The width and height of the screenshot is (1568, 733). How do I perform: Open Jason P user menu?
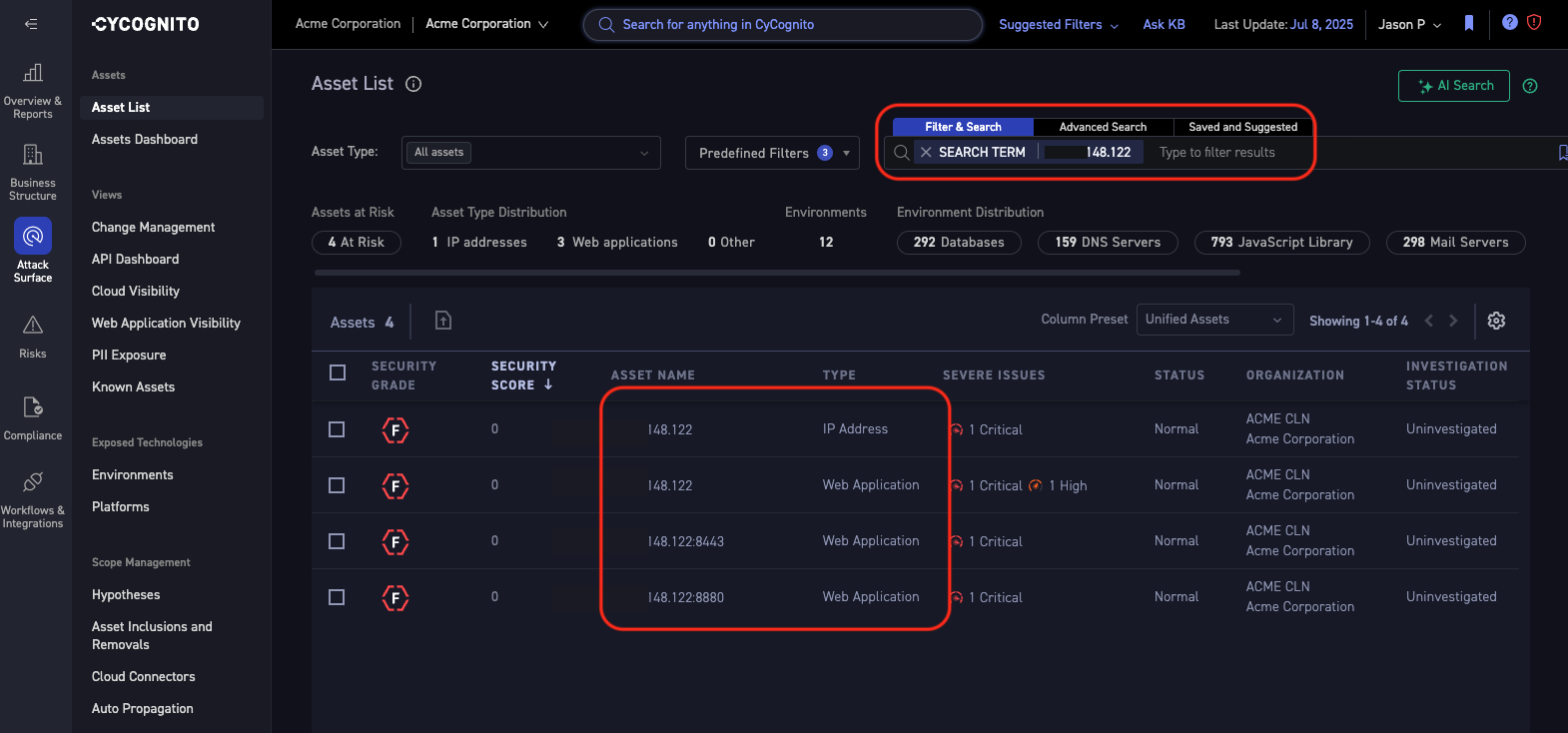click(1410, 25)
